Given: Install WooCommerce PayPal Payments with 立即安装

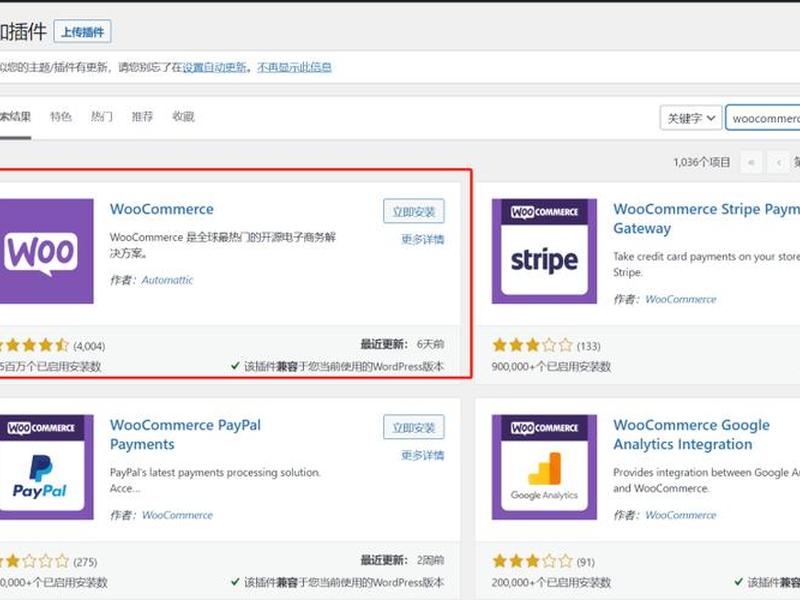Looking at the screenshot, I should coord(414,427).
